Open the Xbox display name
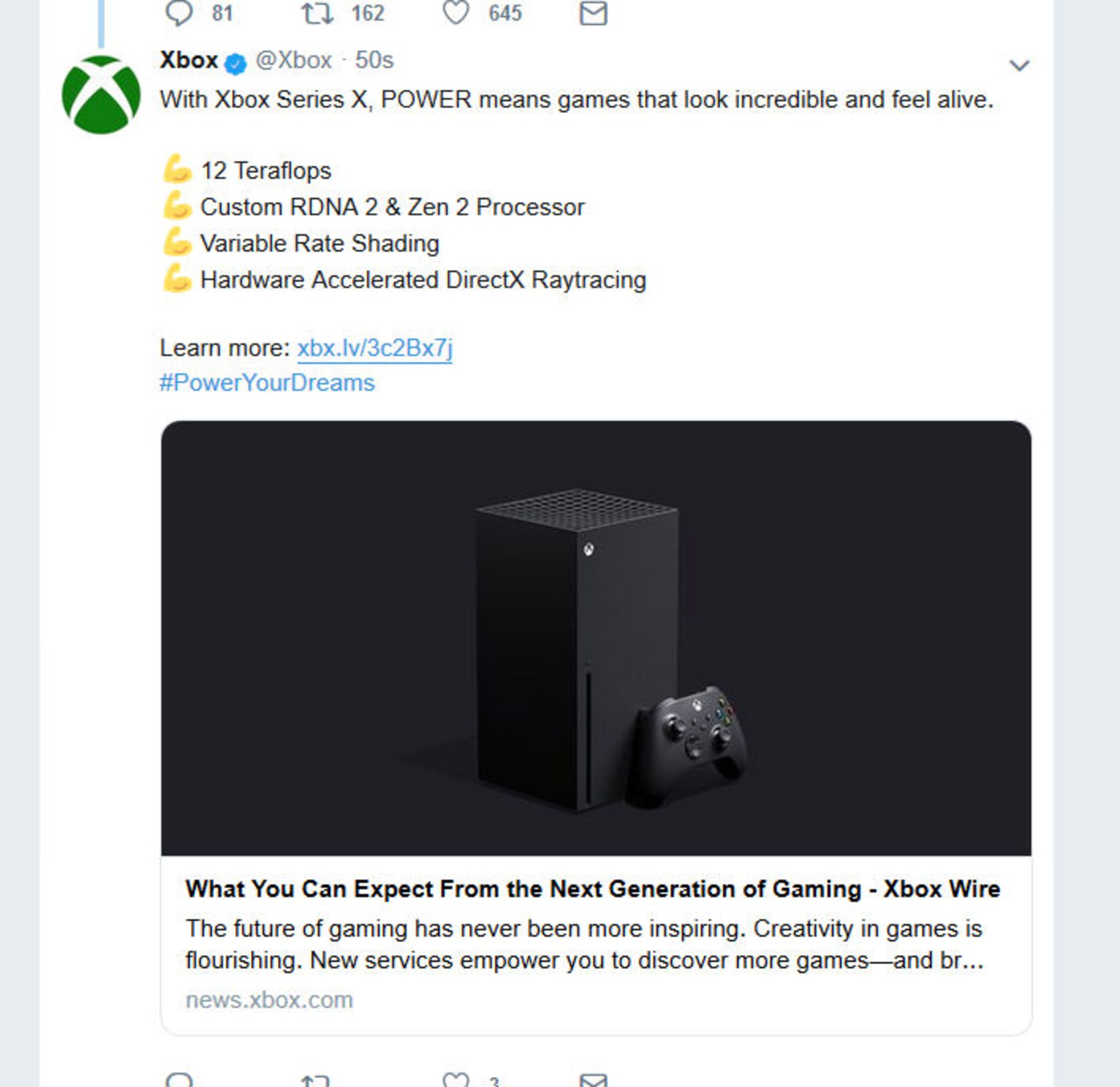Viewport: 1120px width, 1087px height. [x=188, y=60]
